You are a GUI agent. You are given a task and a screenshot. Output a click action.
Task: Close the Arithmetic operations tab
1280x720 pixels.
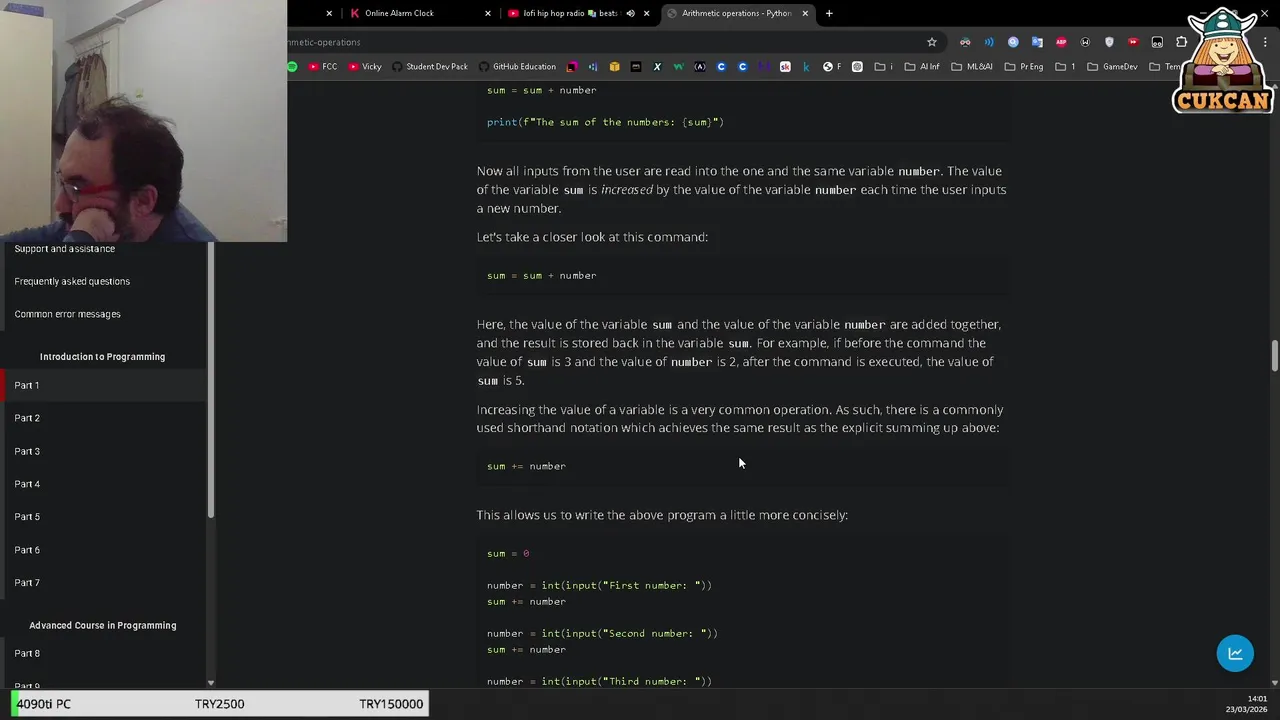click(805, 13)
